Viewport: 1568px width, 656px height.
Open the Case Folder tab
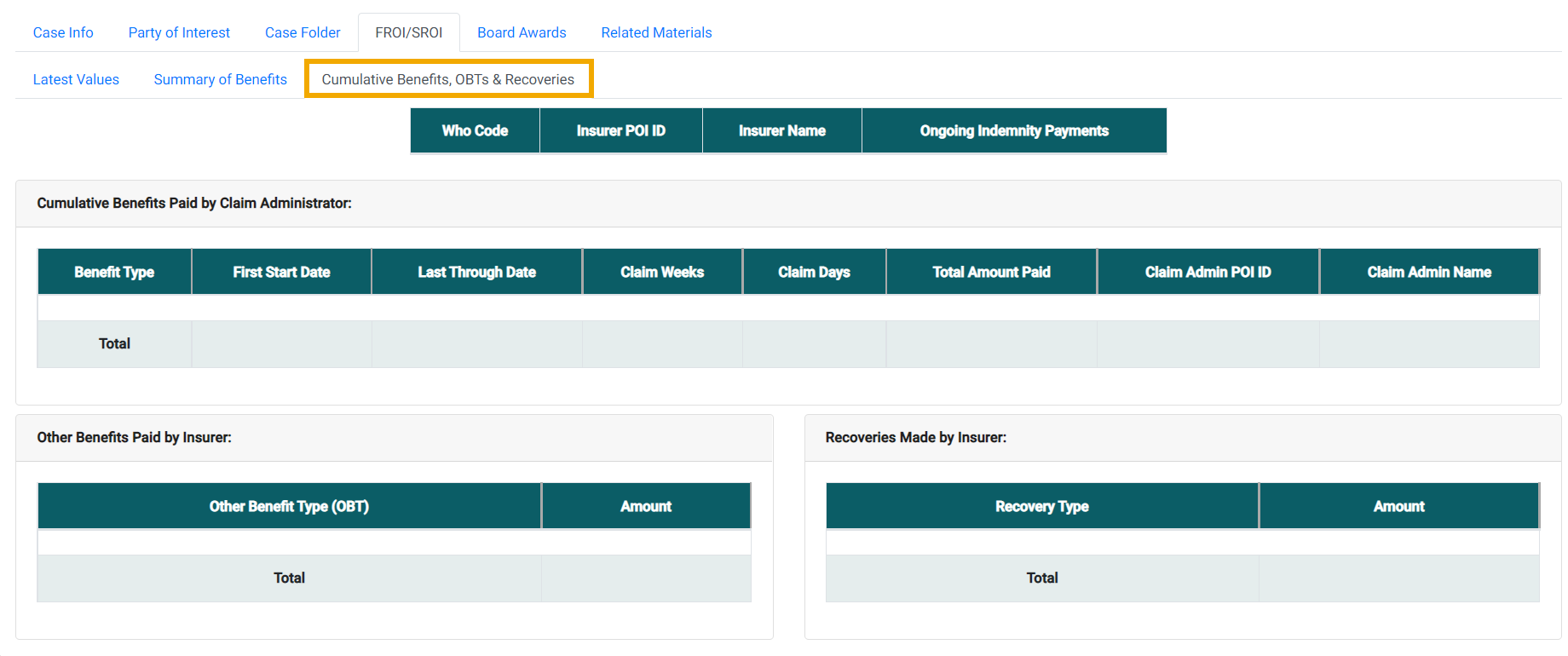(303, 32)
